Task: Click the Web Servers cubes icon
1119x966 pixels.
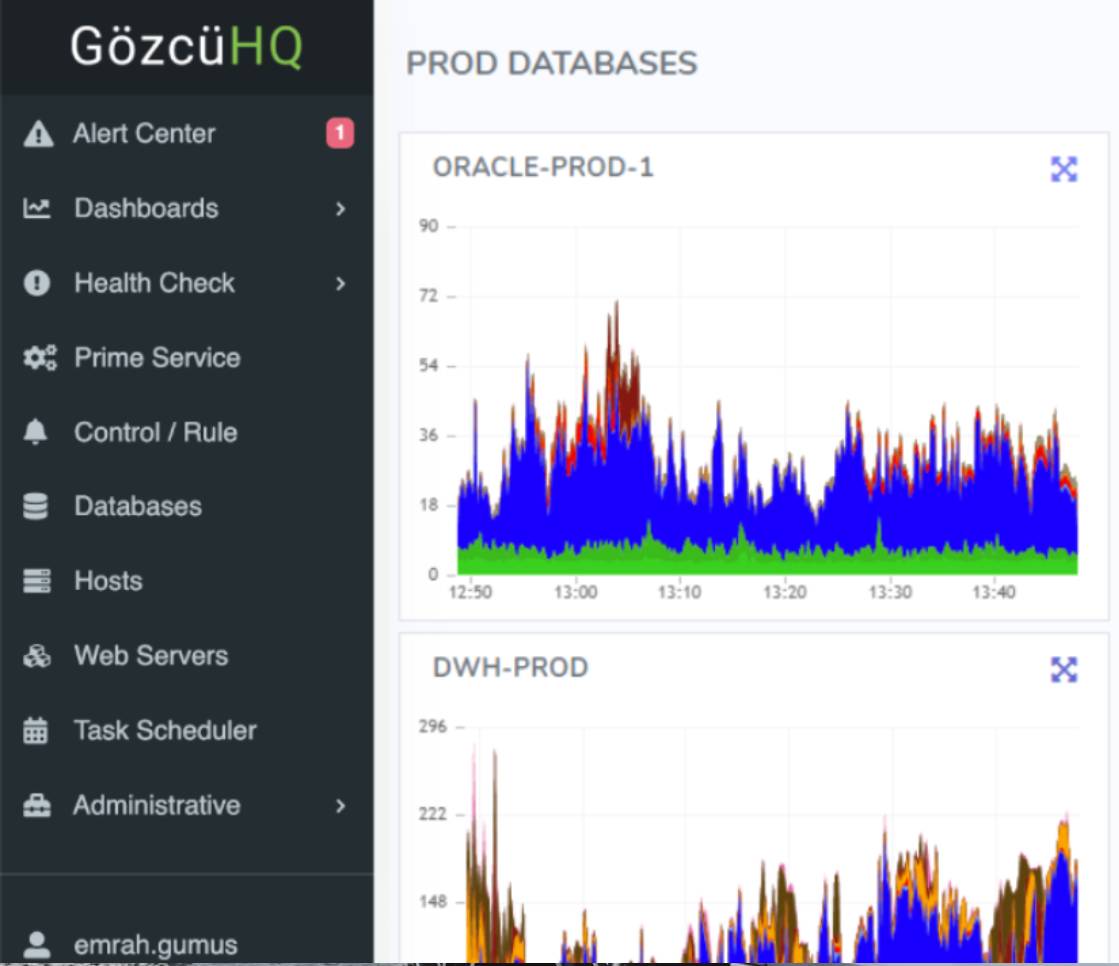Action: [x=36, y=656]
